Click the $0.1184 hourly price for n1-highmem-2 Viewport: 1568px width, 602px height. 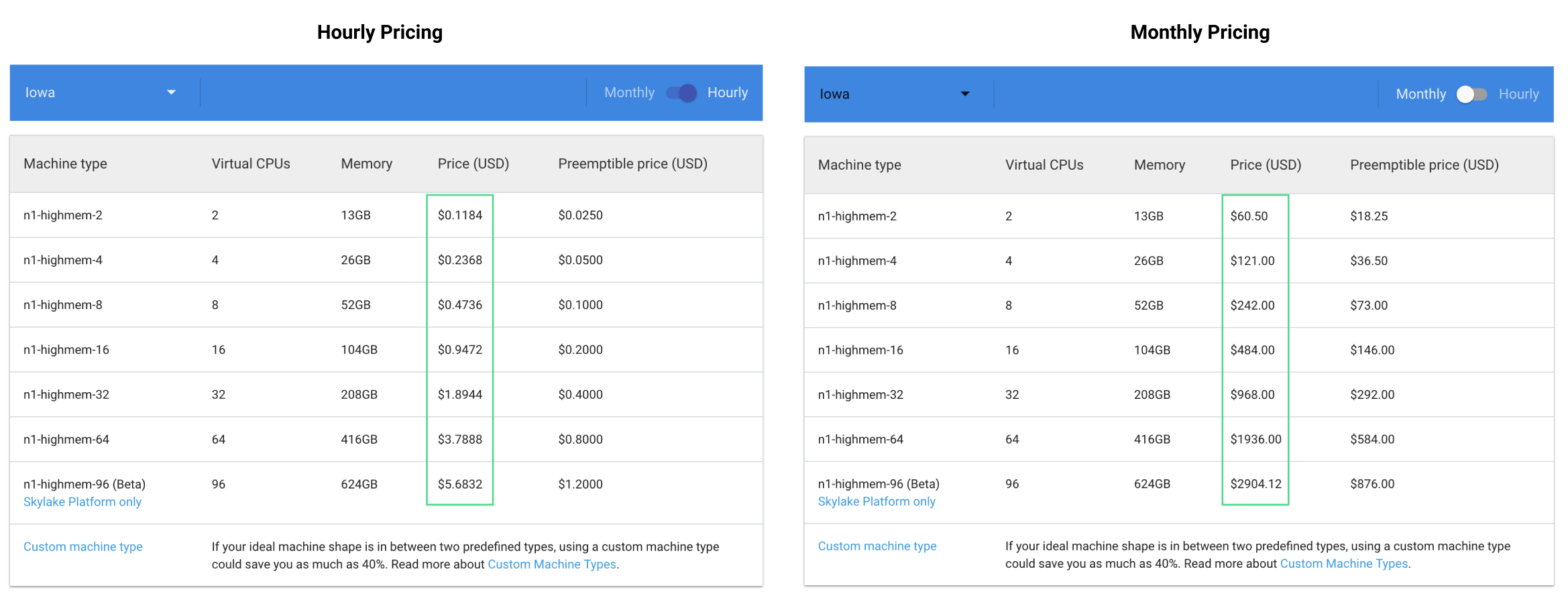460,215
